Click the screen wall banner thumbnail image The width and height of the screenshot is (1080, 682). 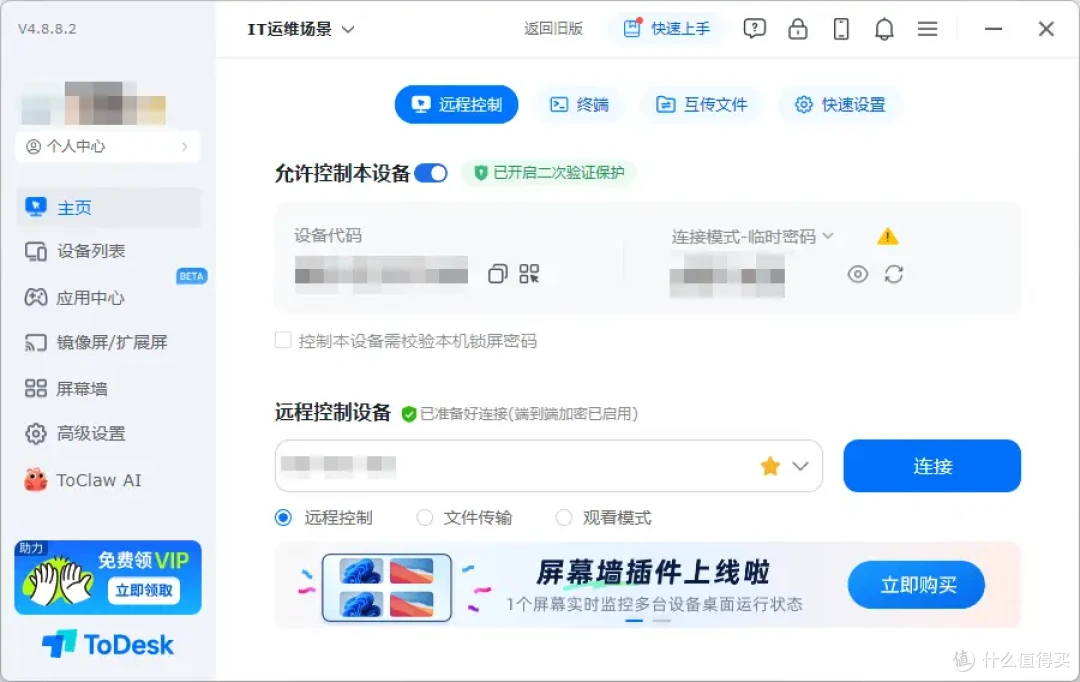[x=387, y=588]
